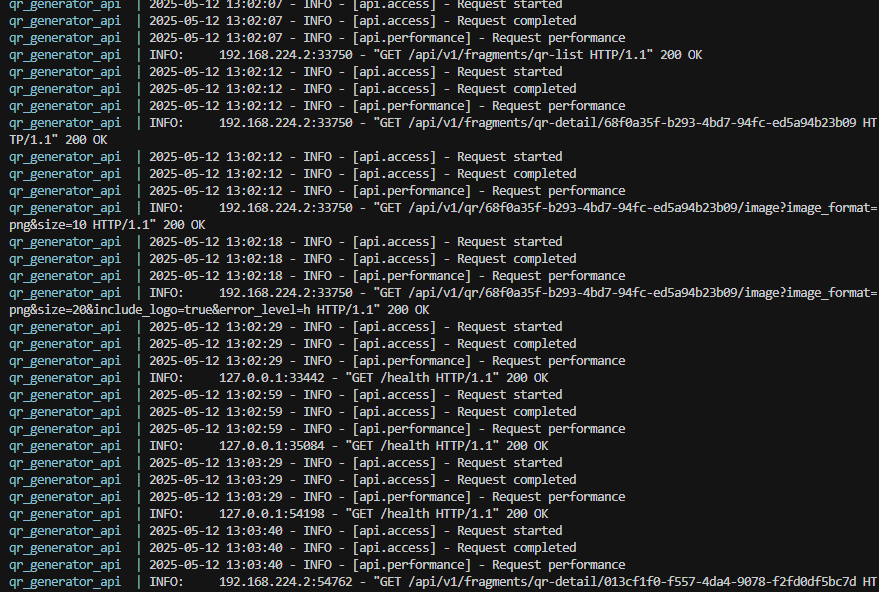
Task: Click the 192.168.224.2:54762 client address
Action: tap(285, 582)
